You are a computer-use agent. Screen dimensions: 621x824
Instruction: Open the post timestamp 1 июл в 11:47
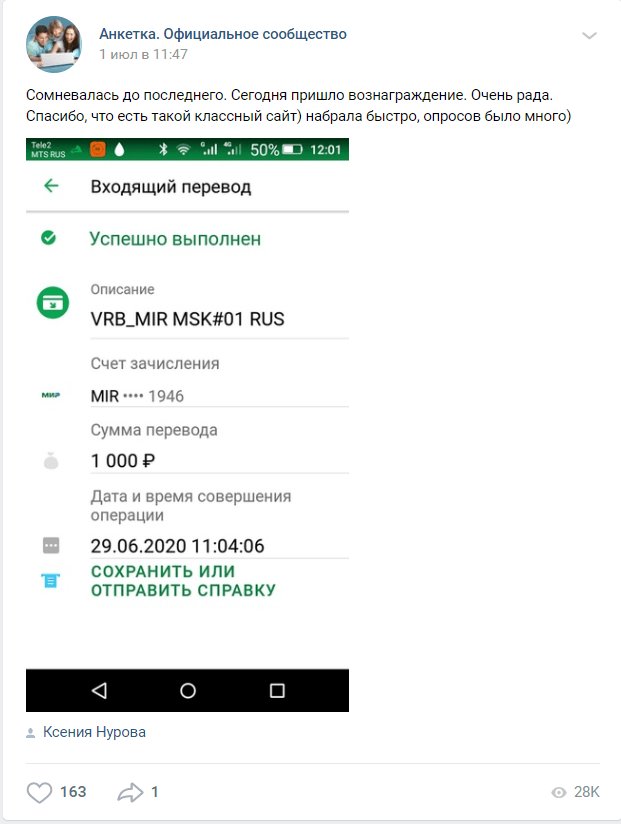point(143,54)
